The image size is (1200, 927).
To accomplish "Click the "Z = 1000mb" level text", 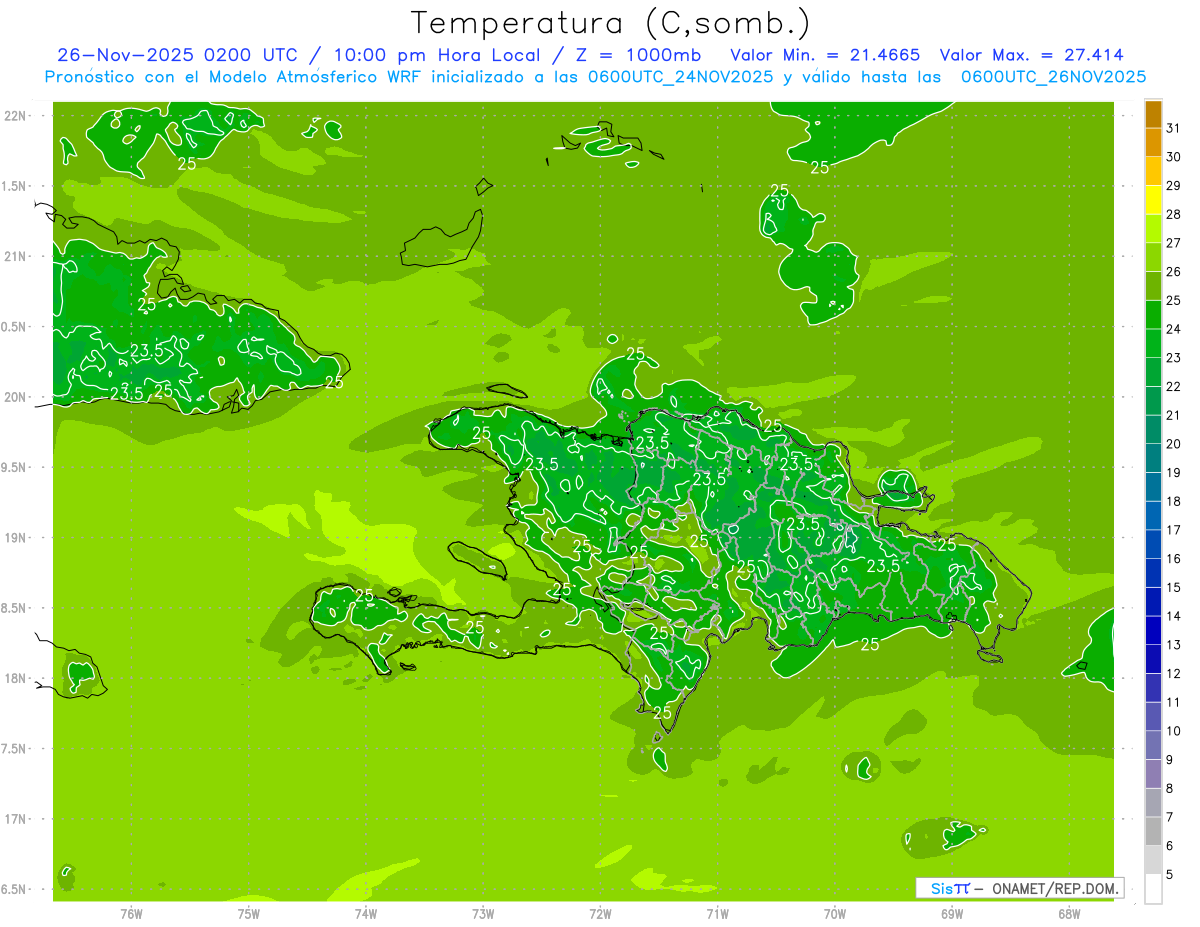I will 636,55.
